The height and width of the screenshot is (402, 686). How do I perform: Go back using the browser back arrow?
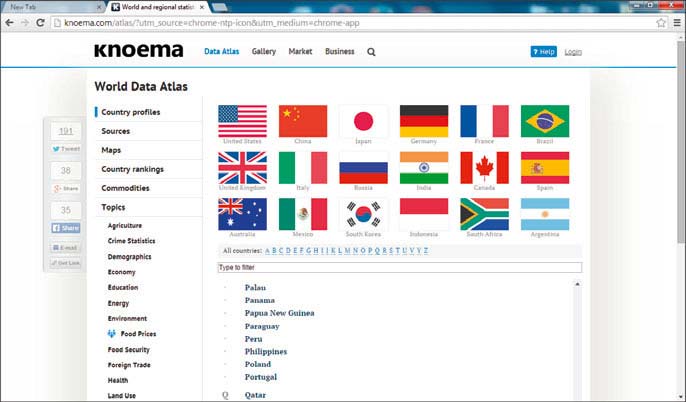click(x=9, y=23)
